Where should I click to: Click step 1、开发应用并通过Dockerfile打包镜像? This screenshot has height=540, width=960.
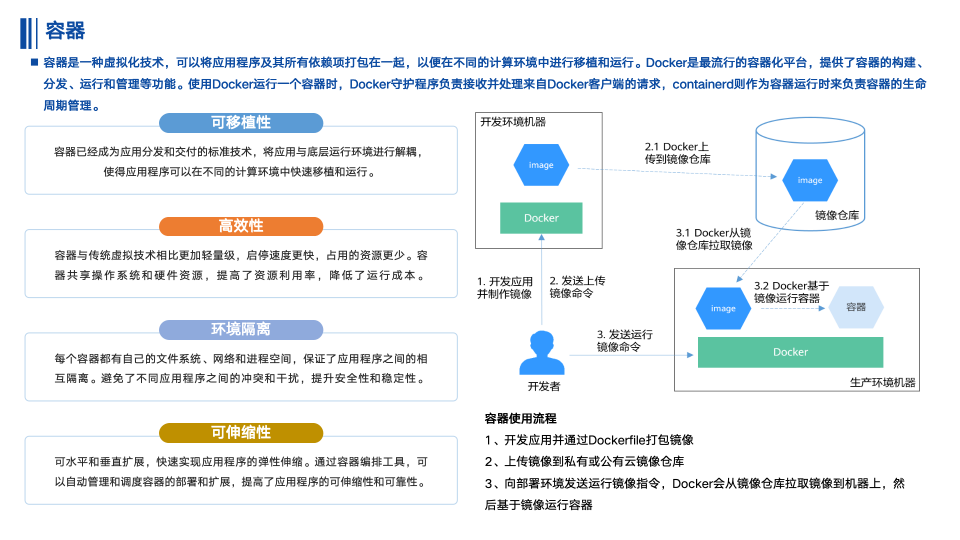coord(589,440)
